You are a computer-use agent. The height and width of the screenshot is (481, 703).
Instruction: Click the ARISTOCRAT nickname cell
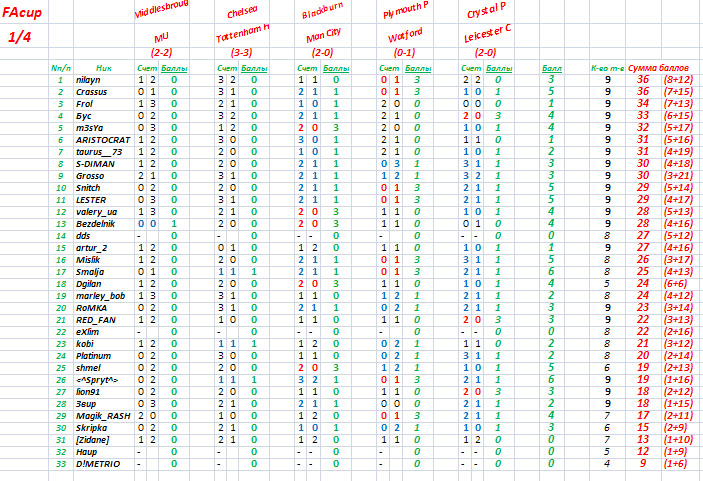(99, 140)
